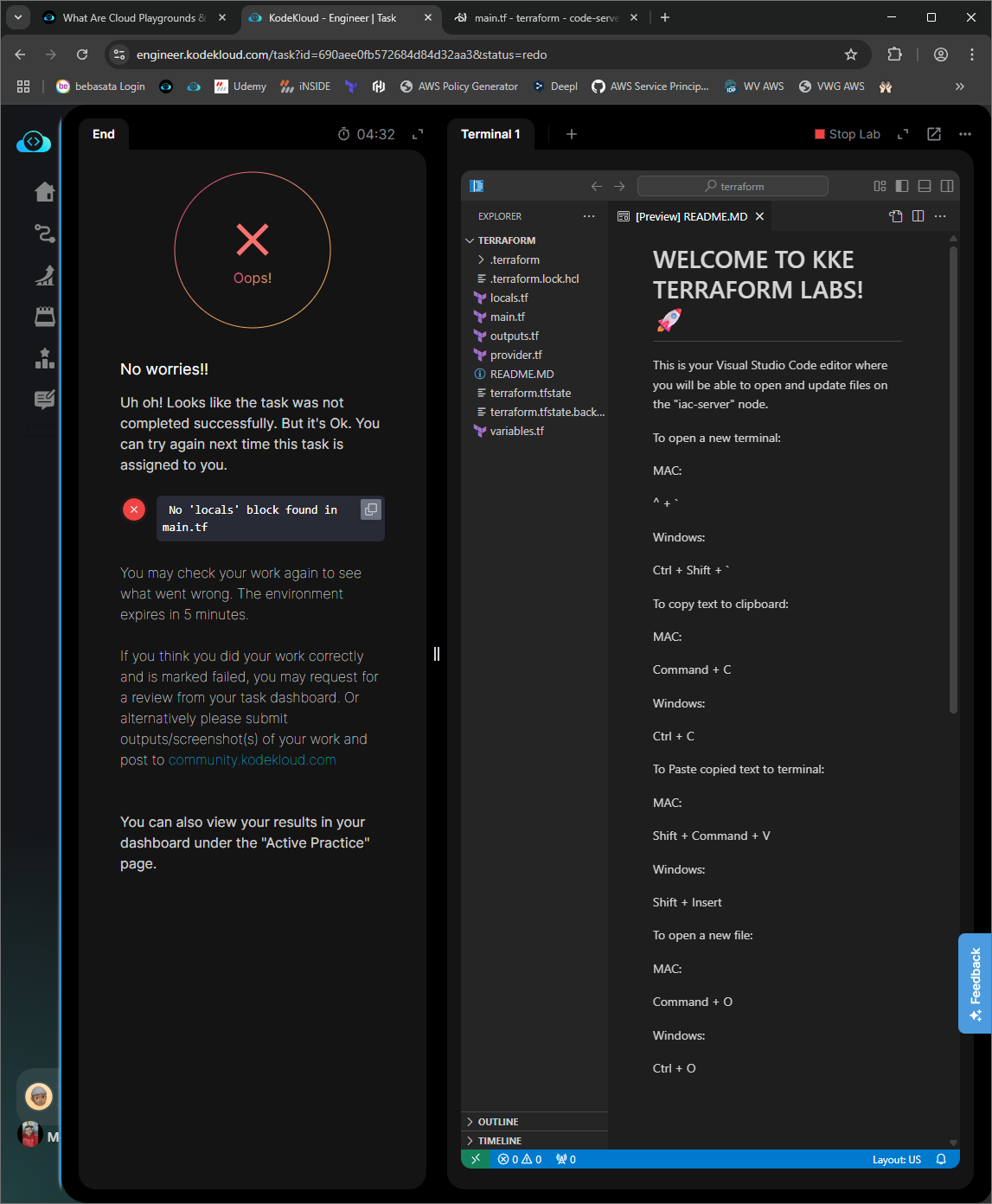
Task: Open the feedback chat-edit icon in sidebar
Action: (44, 400)
